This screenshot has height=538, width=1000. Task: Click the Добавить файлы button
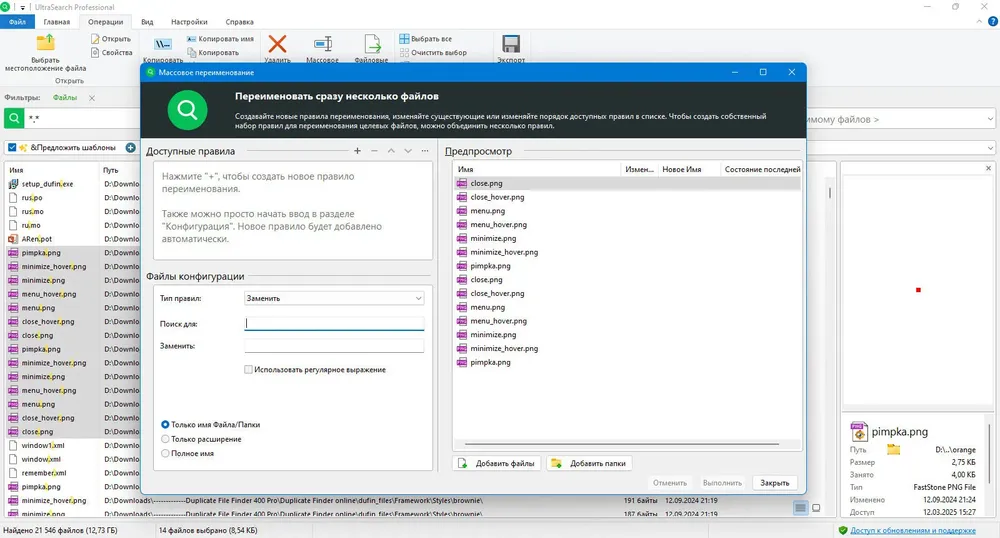coord(497,463)
